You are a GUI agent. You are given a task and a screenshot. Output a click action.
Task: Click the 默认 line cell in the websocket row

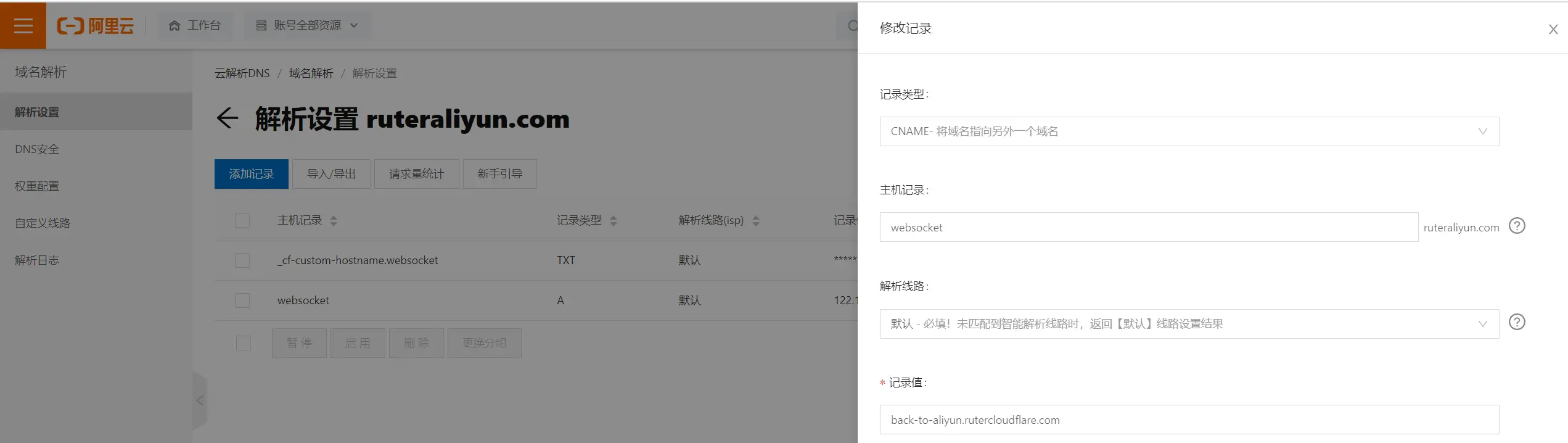(689, 300)
